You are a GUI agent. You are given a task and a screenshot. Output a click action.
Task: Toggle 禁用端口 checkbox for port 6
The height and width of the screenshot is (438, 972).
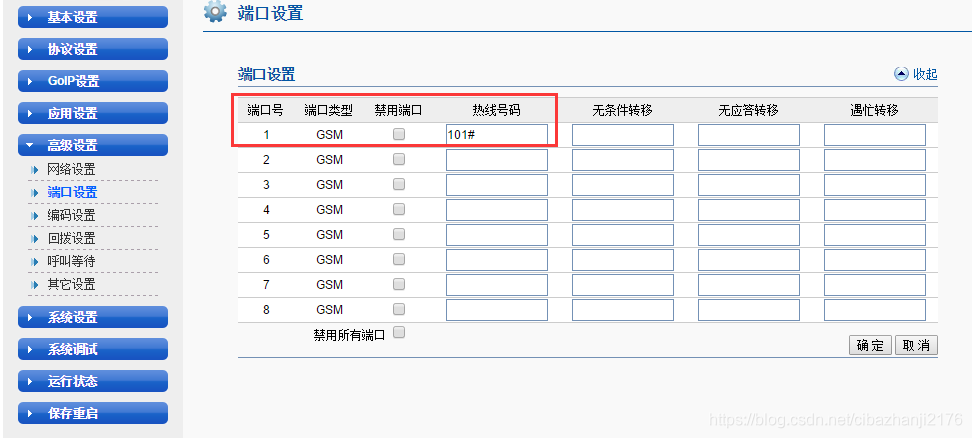[399, 259]
